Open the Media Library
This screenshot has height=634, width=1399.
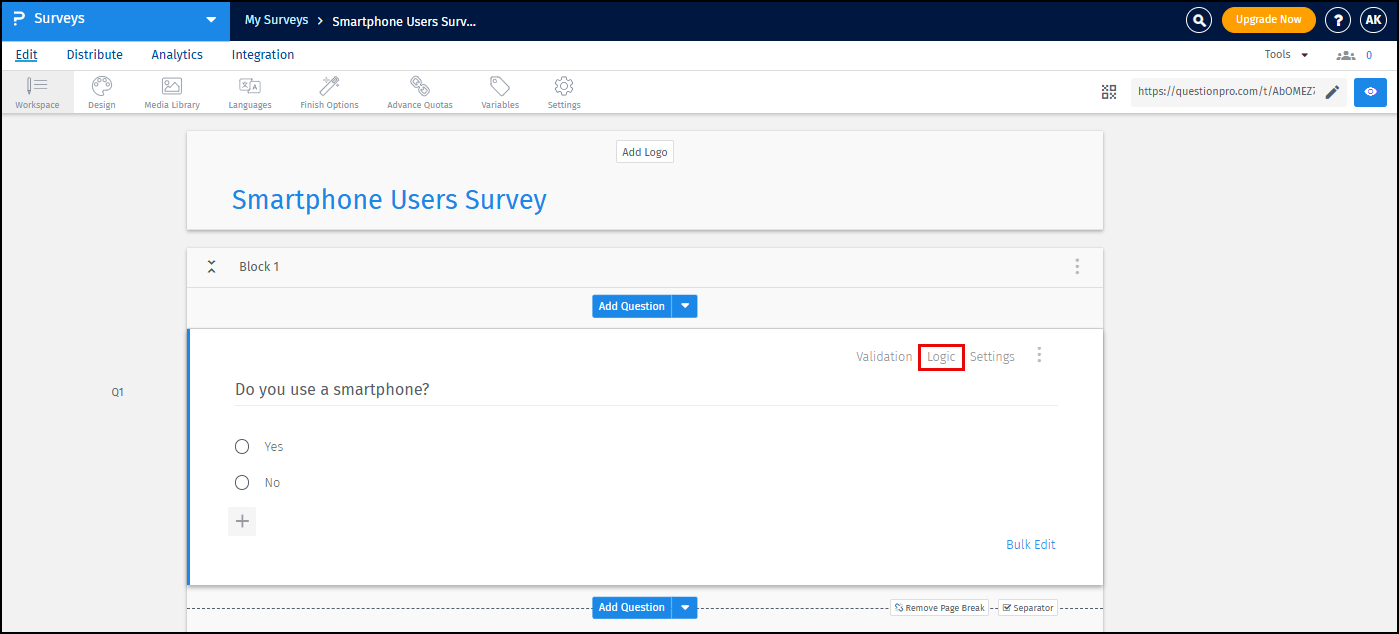171,91
